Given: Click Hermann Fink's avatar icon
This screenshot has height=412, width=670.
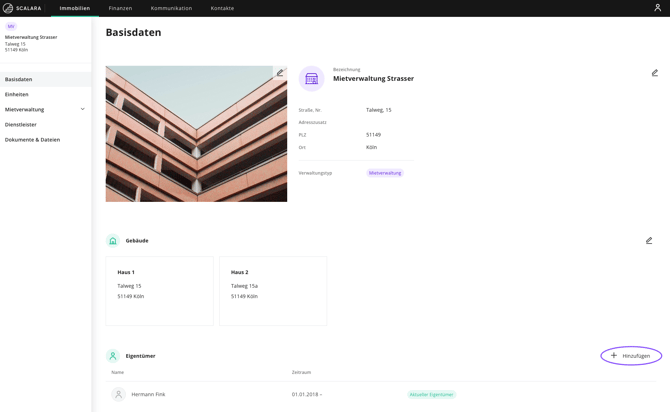Looking at the screenshot, I should pyautogui.click(x=118, y=394).
